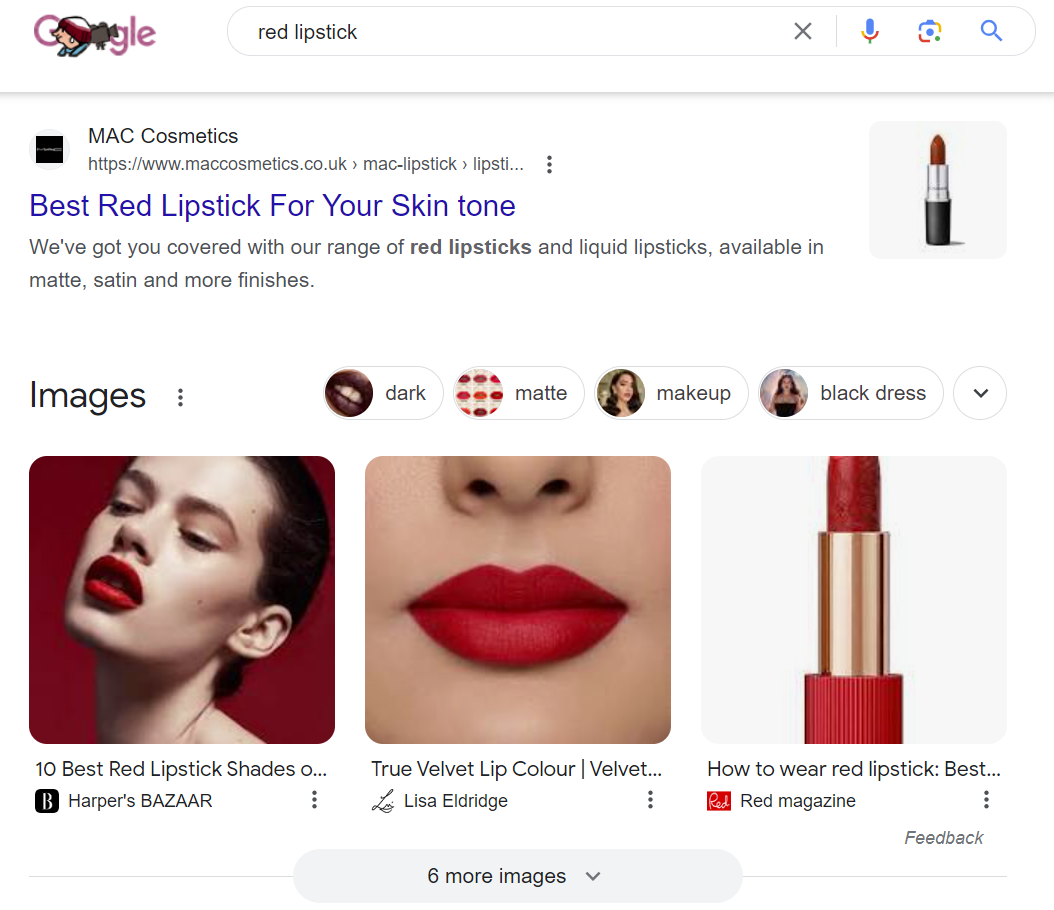Click 'True Velvet Lip Colour' title
Image resolution: width=1054 pixels, height=910 pixels.
[x=516, y=769]
